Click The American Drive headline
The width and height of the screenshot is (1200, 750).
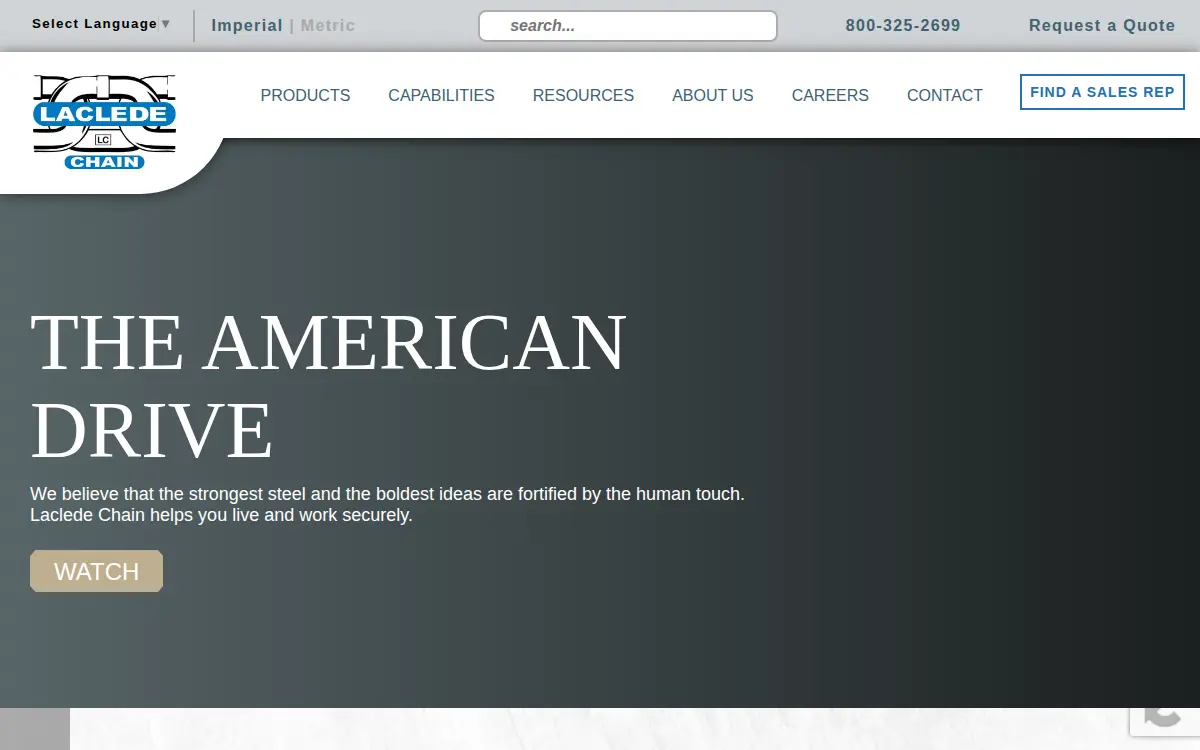(328, 386)
